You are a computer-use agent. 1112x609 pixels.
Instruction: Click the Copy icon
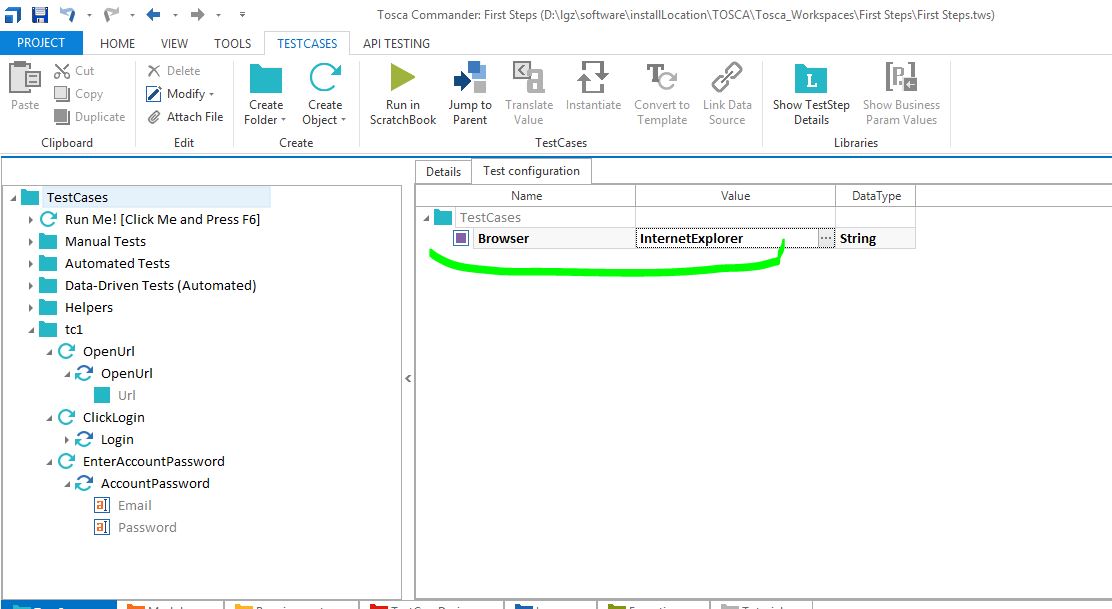(x=62, y=94)
